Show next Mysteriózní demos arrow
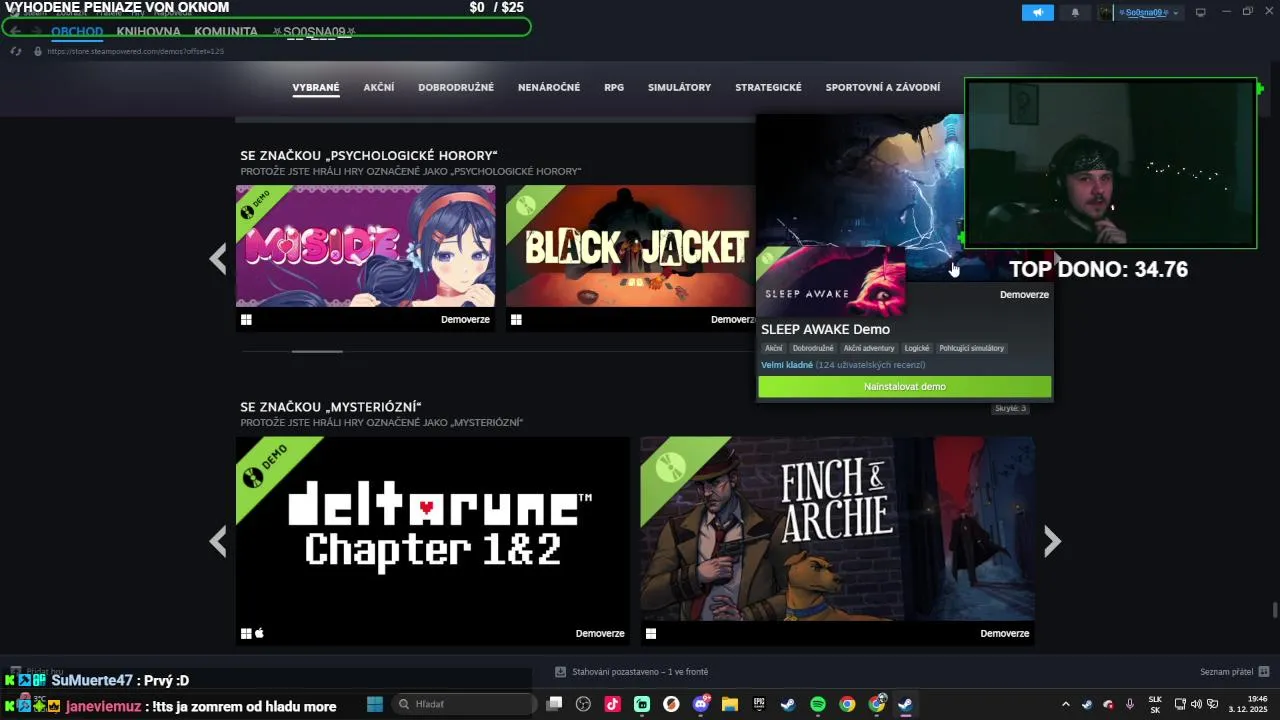The height and width of the screenshot is (720, 1280). pyautogui.click(x=1052, y=541)
